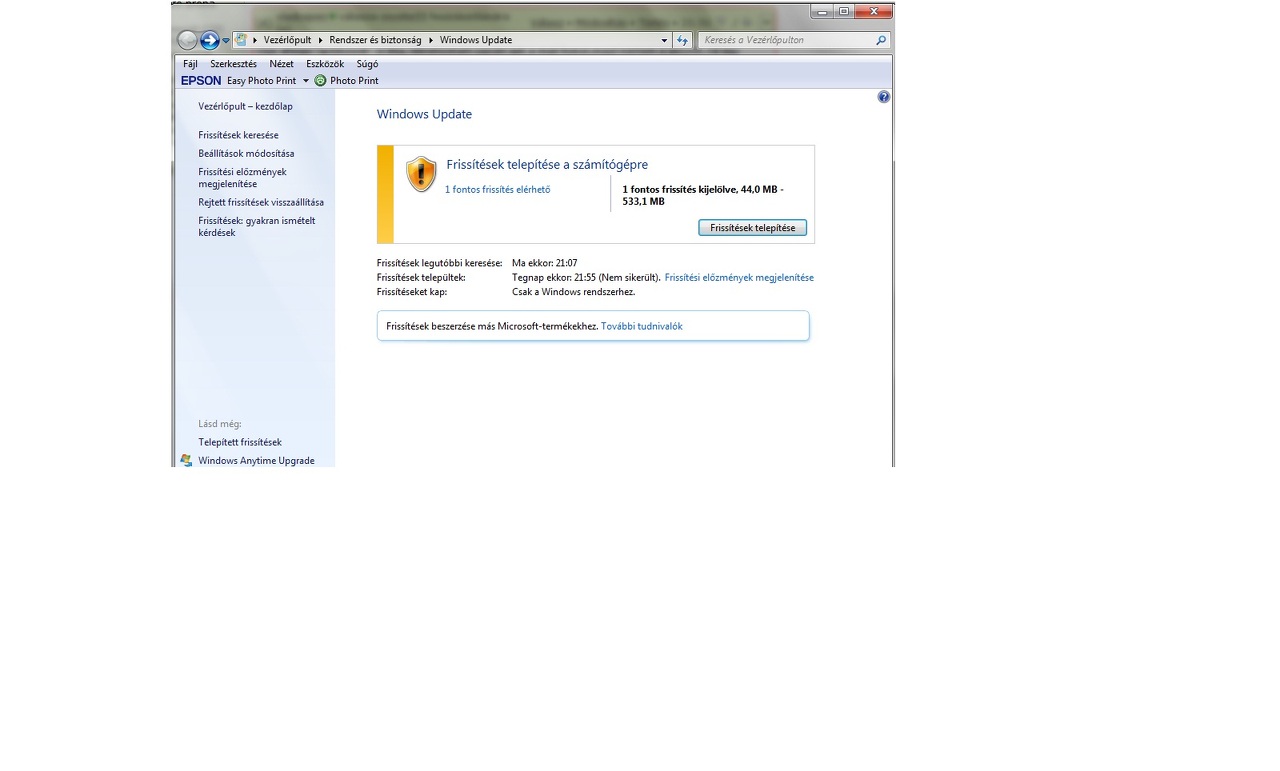The image size is (1280, 771).
Task: Open the Eszközök menu
Action: 325,64
